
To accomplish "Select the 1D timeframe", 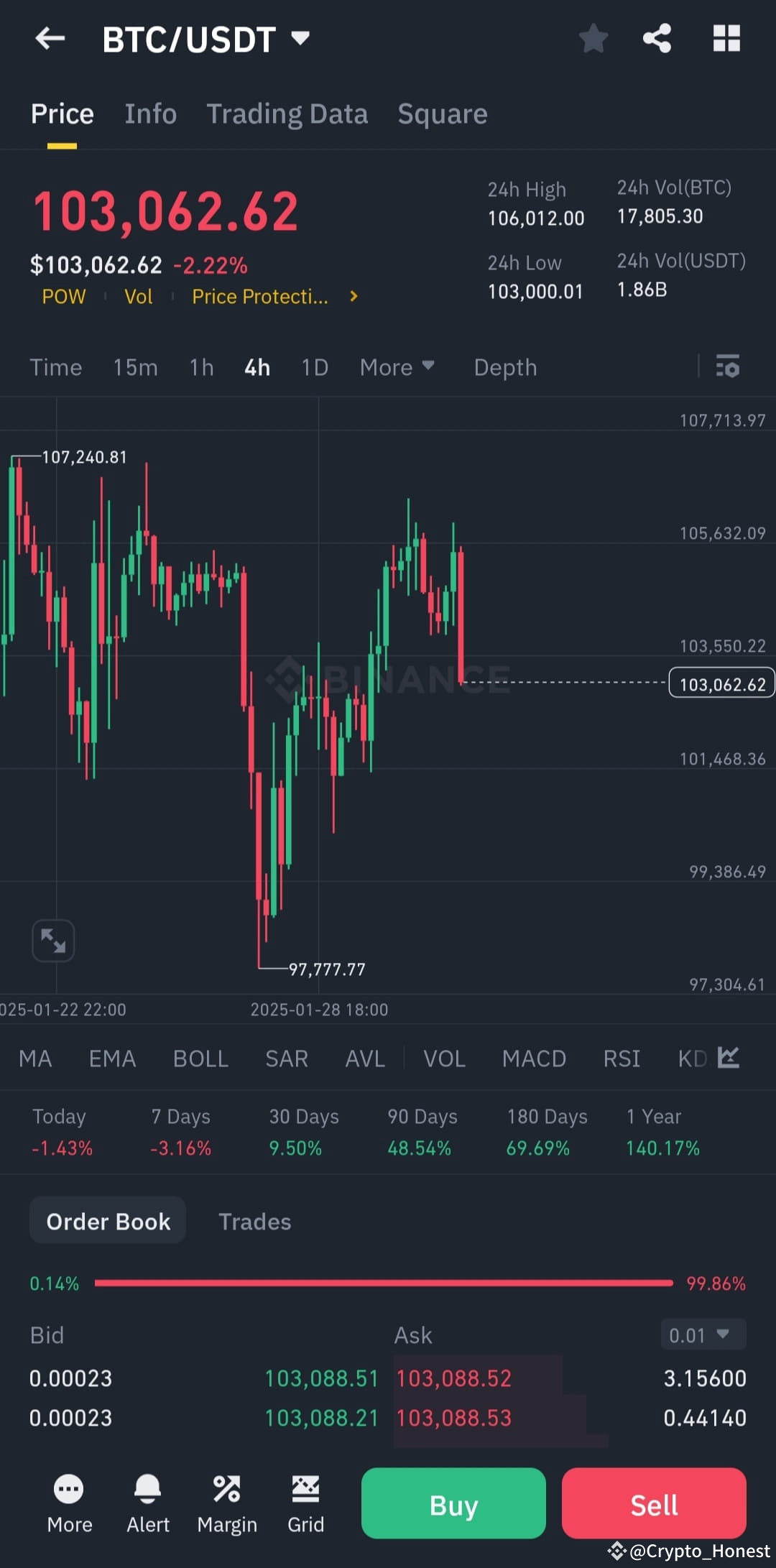I will point(314,367).
